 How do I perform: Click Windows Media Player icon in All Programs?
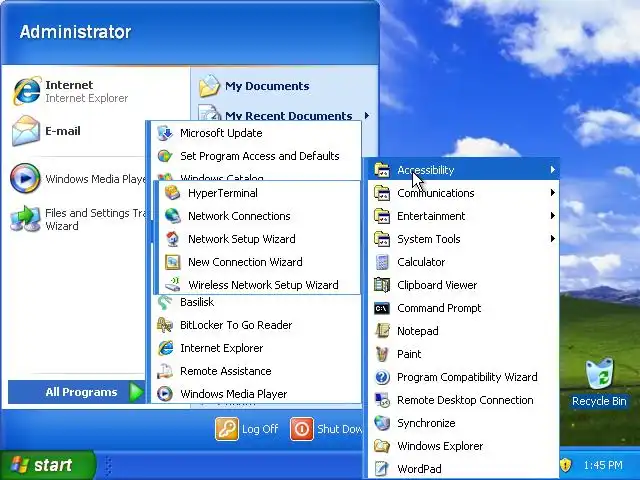[165, 394]
